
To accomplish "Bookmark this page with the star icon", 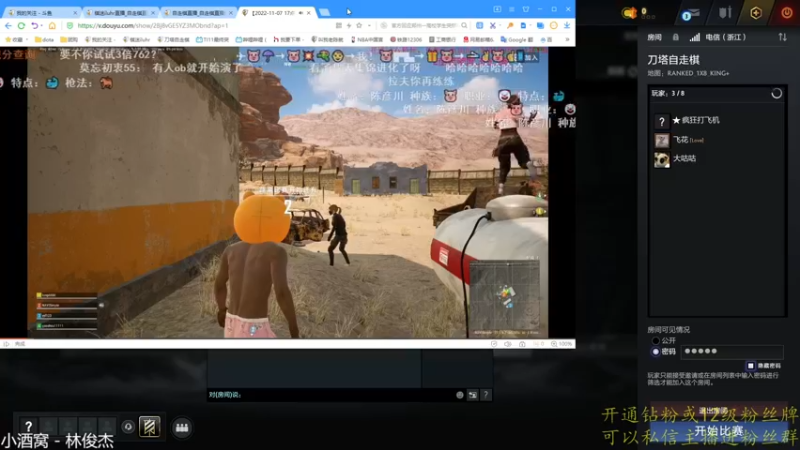I will (359, 26).
